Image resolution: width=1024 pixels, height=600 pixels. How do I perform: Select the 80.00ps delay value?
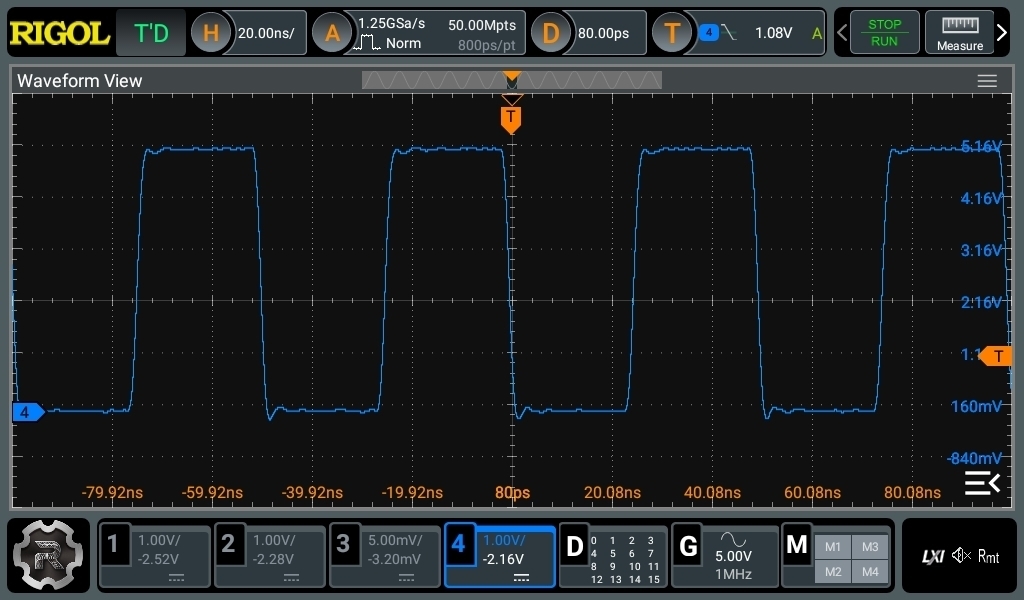pos(603,33)
